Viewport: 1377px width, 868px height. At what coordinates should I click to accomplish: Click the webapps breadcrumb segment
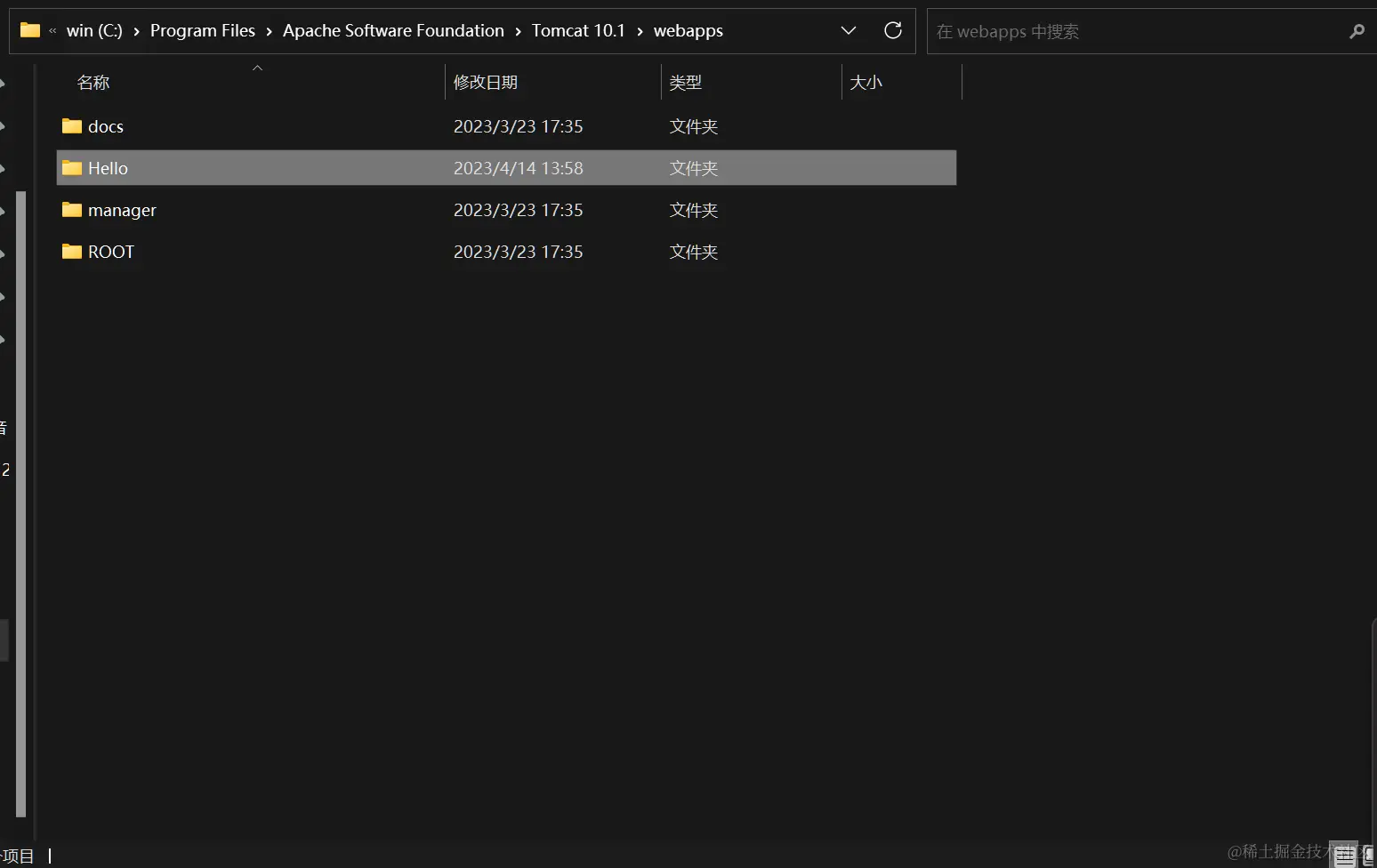coord(688,30)
